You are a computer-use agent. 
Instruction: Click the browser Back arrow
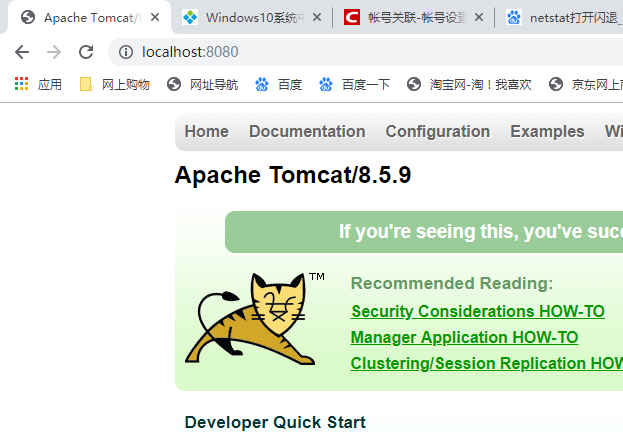click(x=22, y=52)
